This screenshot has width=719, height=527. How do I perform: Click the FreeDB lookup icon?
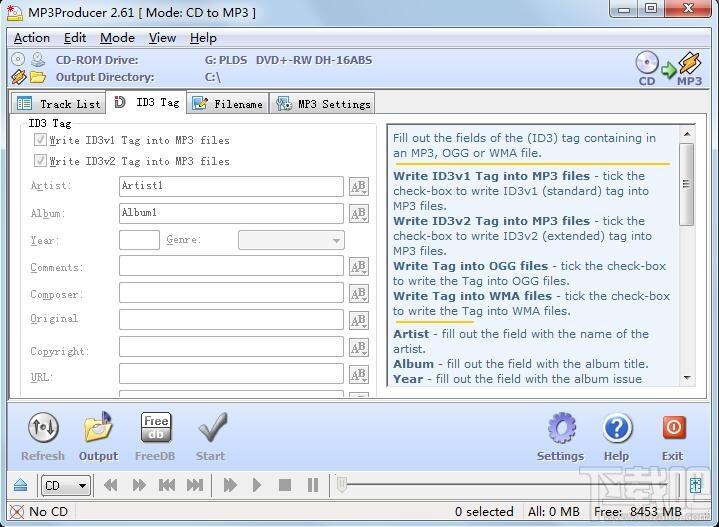pyautogui.click(x=156, y=427)
